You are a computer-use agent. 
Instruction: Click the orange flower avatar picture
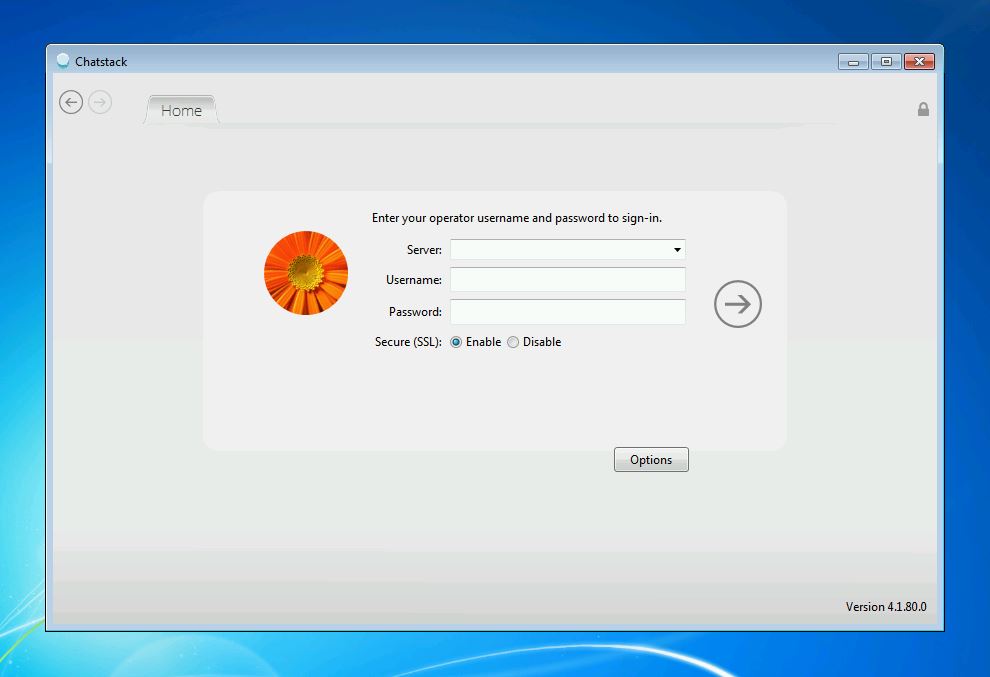(x=306, y=273)
